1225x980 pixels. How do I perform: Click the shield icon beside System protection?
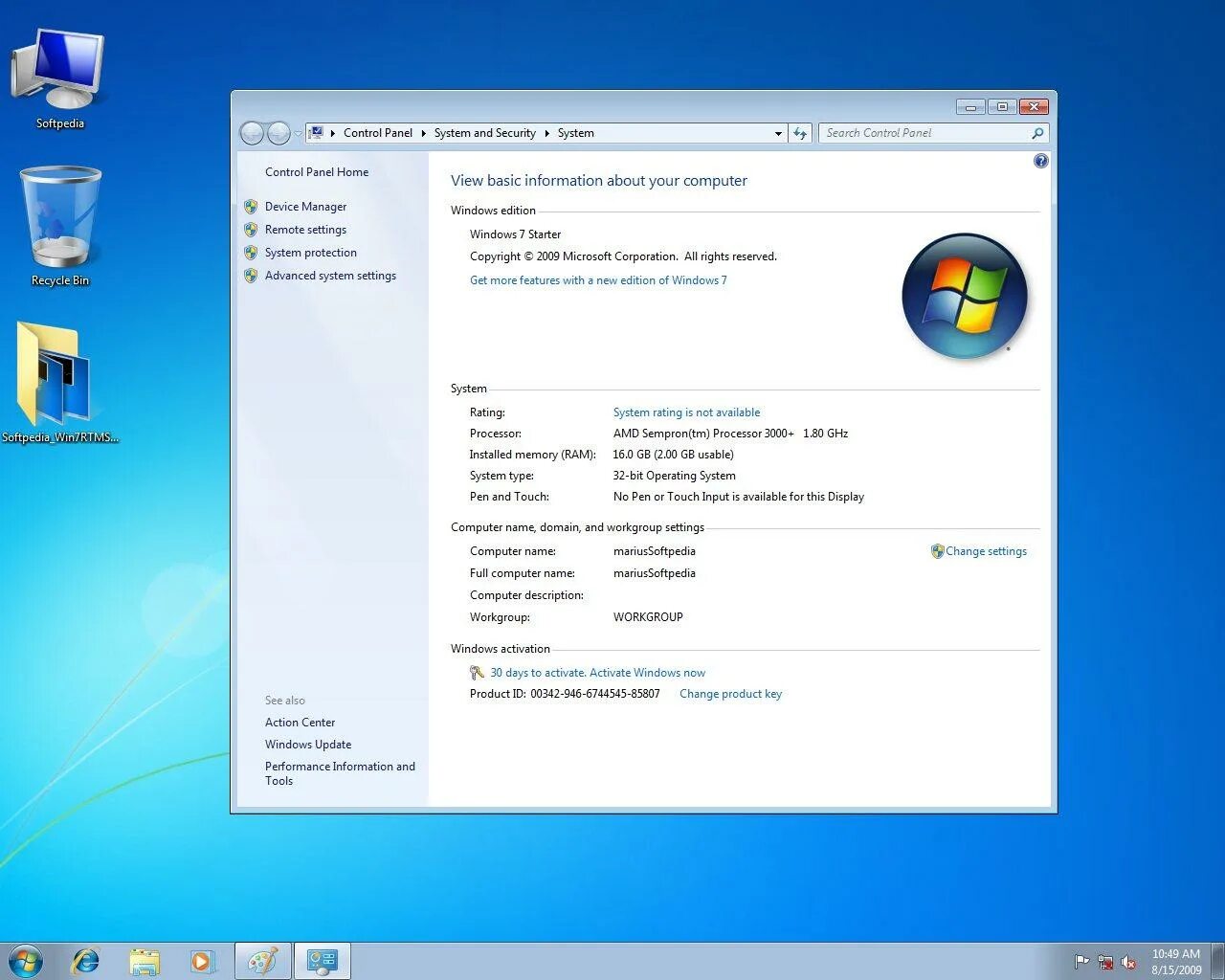click(x=251, y=253)
